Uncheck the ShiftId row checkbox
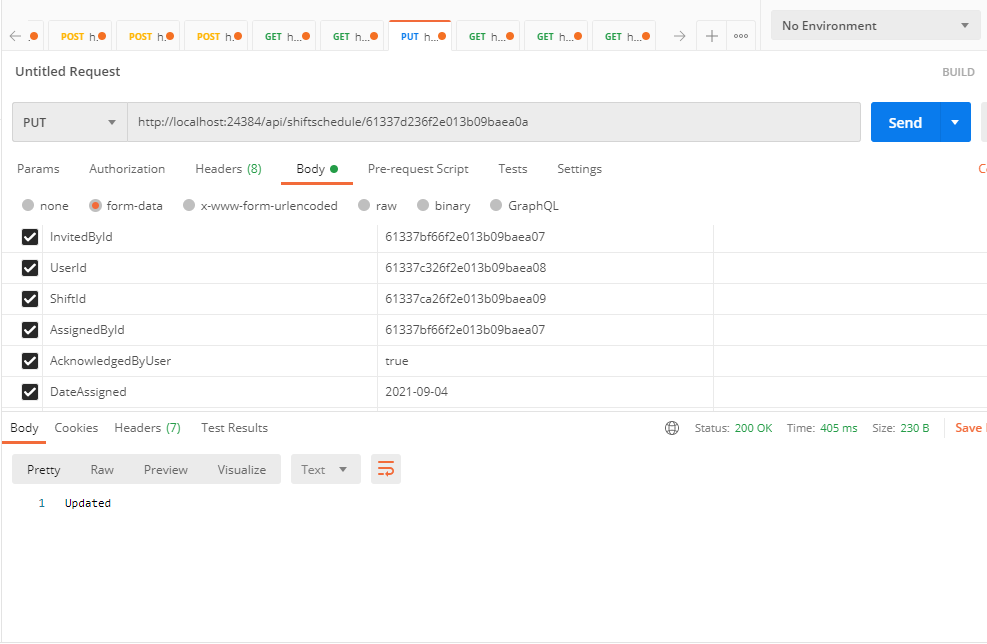 (30, 298)
